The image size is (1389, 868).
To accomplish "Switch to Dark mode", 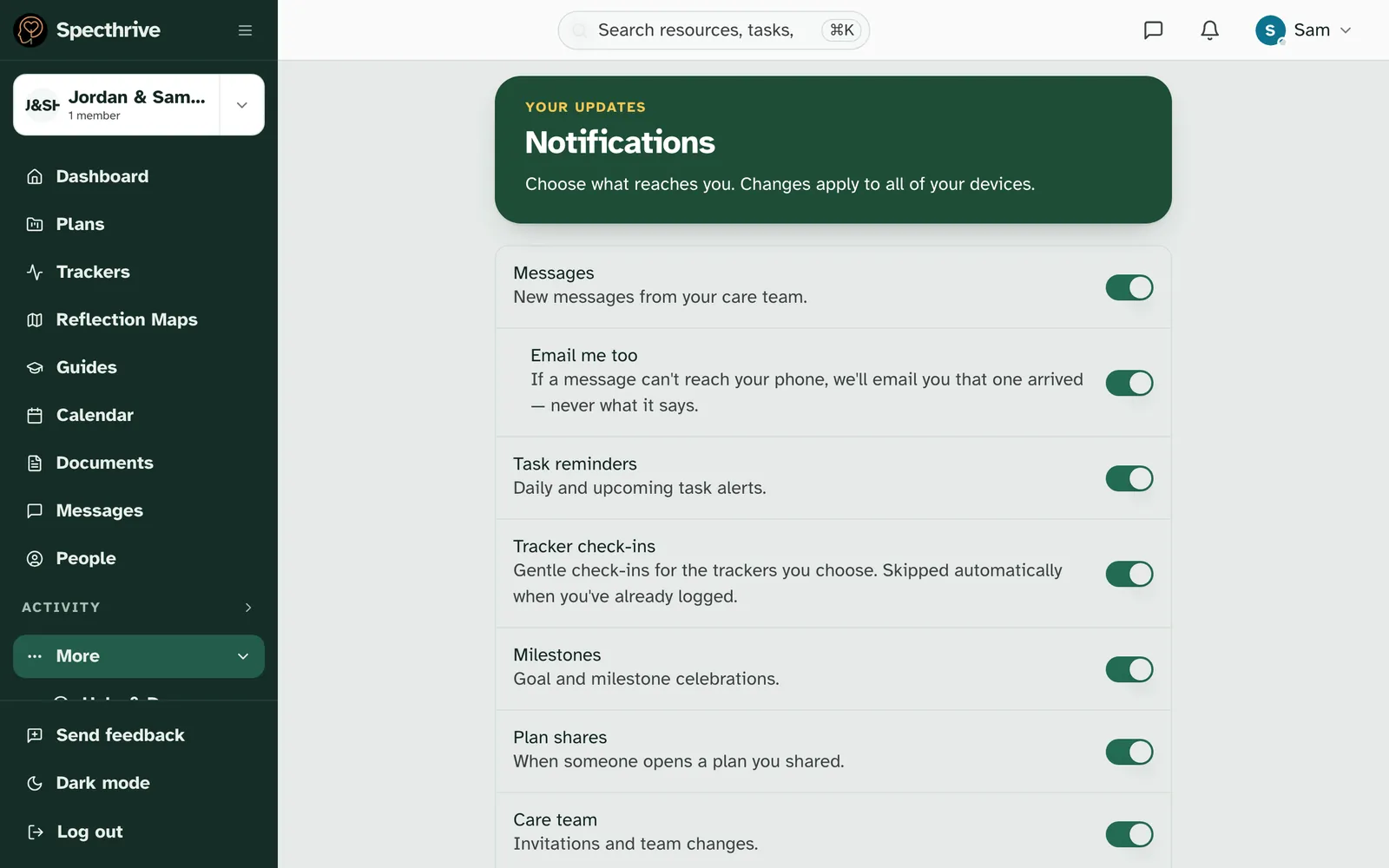I will [139, 784].
